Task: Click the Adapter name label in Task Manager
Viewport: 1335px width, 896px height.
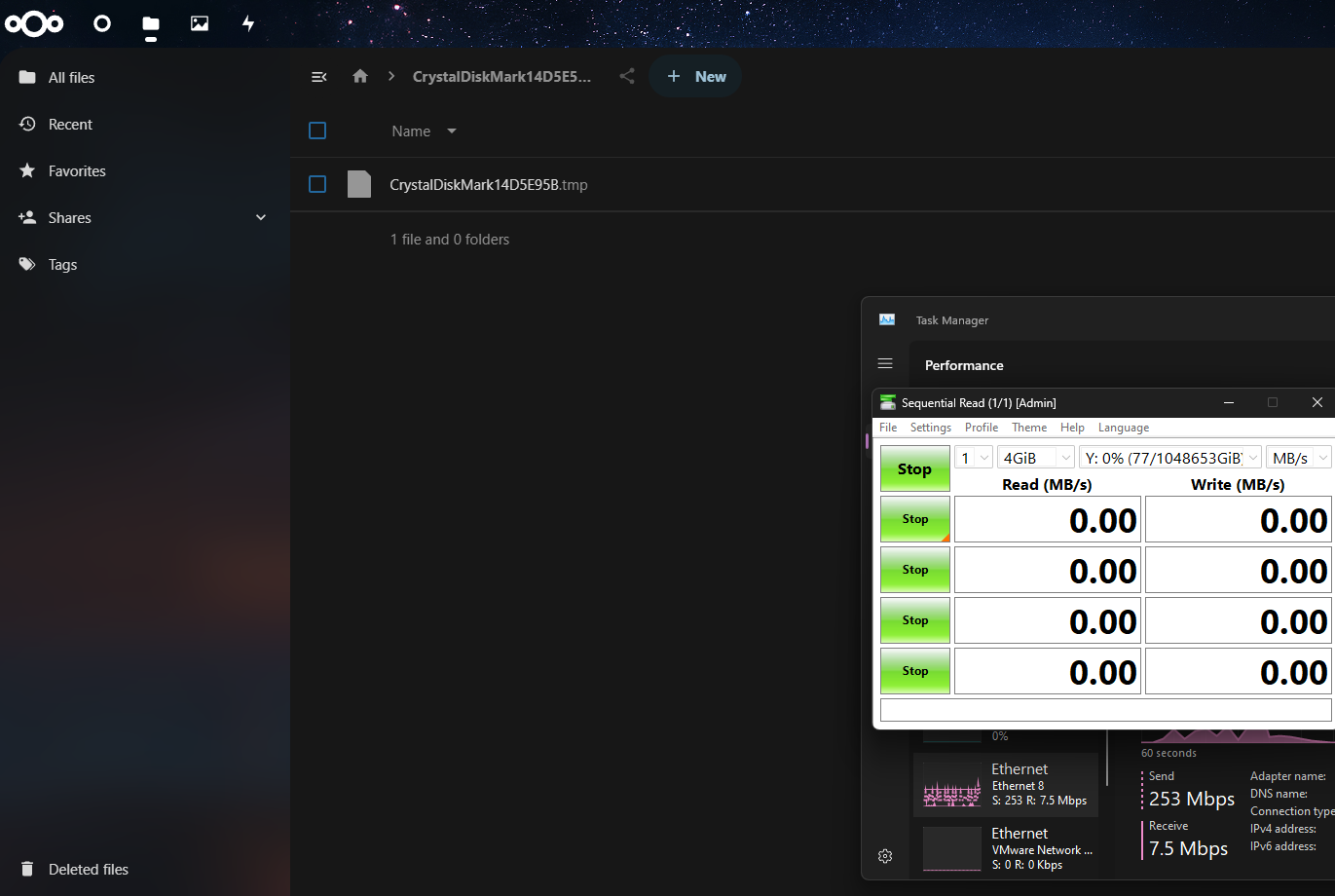Action: (1287, 776)
